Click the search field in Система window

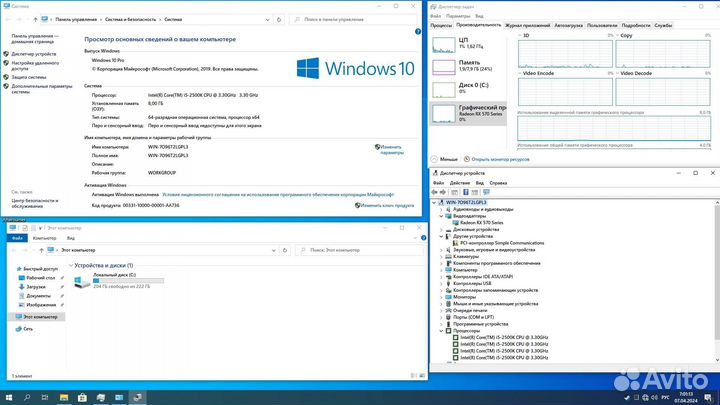tap(353, 20)
